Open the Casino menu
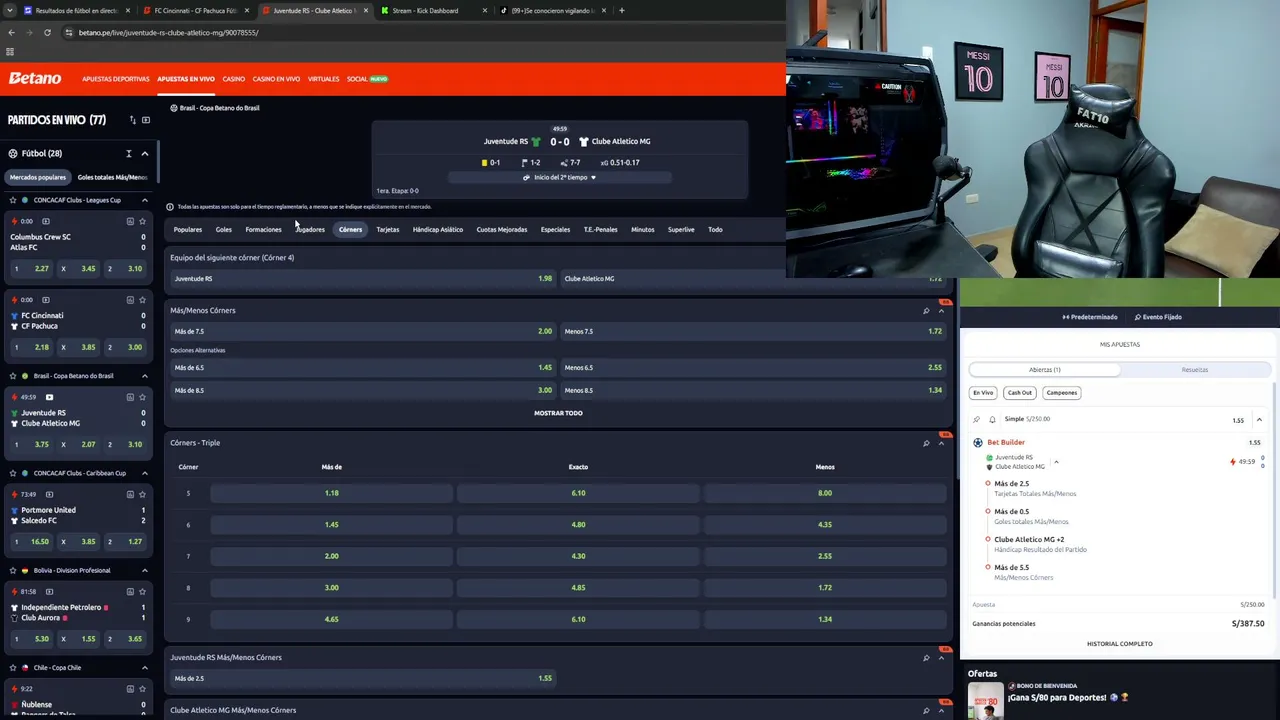Image resolution: width=1280 pixels, height=720 pixels. pos(233,79)
